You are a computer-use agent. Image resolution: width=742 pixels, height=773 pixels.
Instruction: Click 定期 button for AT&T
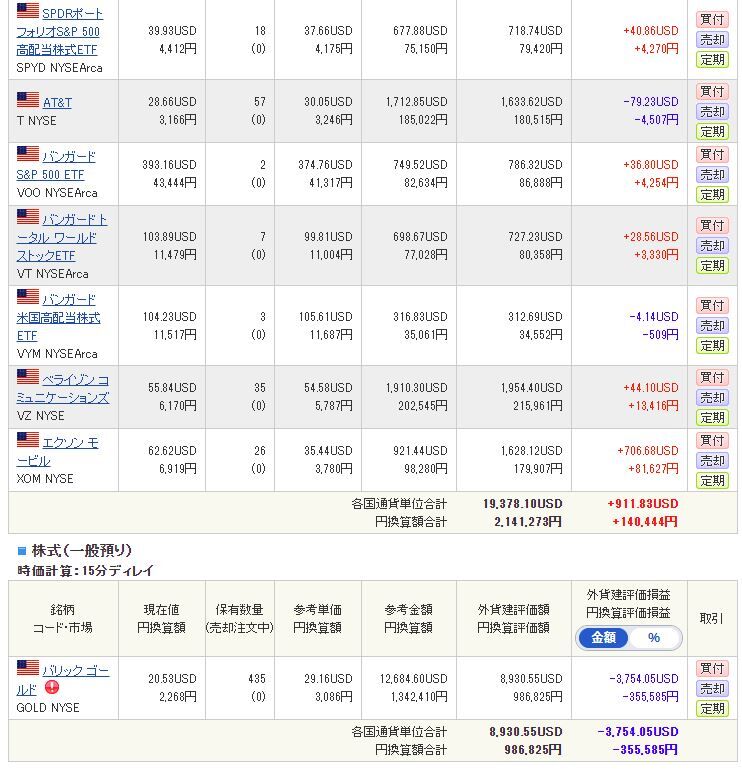click(x=712, y=132)
